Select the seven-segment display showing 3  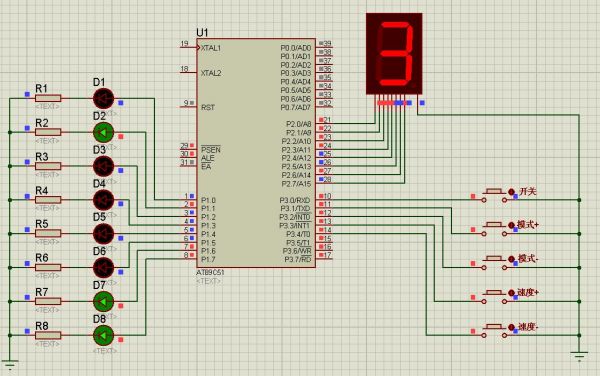(394, 54)
